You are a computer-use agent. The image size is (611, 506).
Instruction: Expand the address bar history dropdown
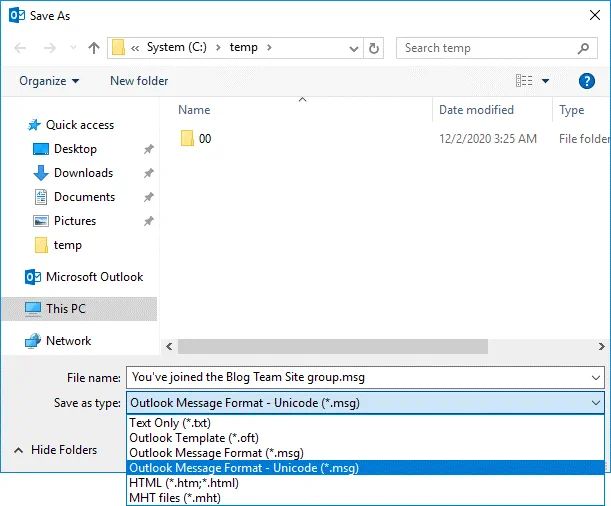[x=352, y=48]
